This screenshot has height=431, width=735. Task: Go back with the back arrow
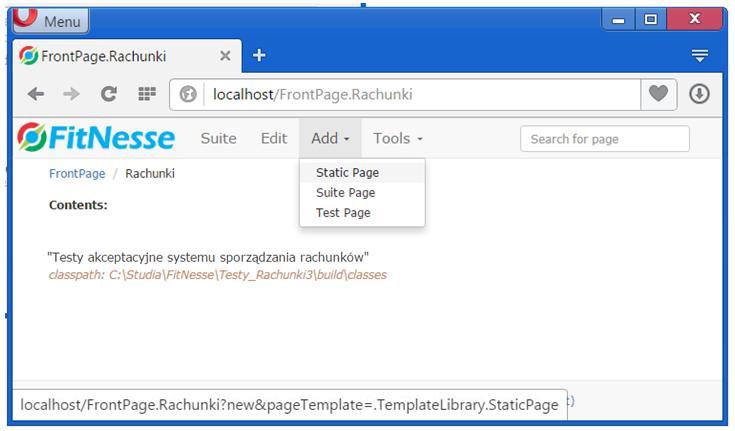(36, 94)
